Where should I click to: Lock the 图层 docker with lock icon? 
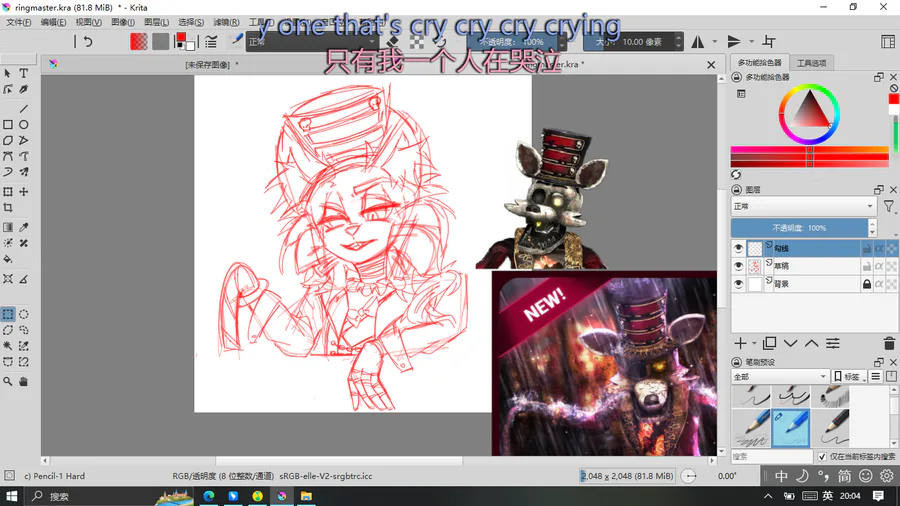tap(736, 190)
